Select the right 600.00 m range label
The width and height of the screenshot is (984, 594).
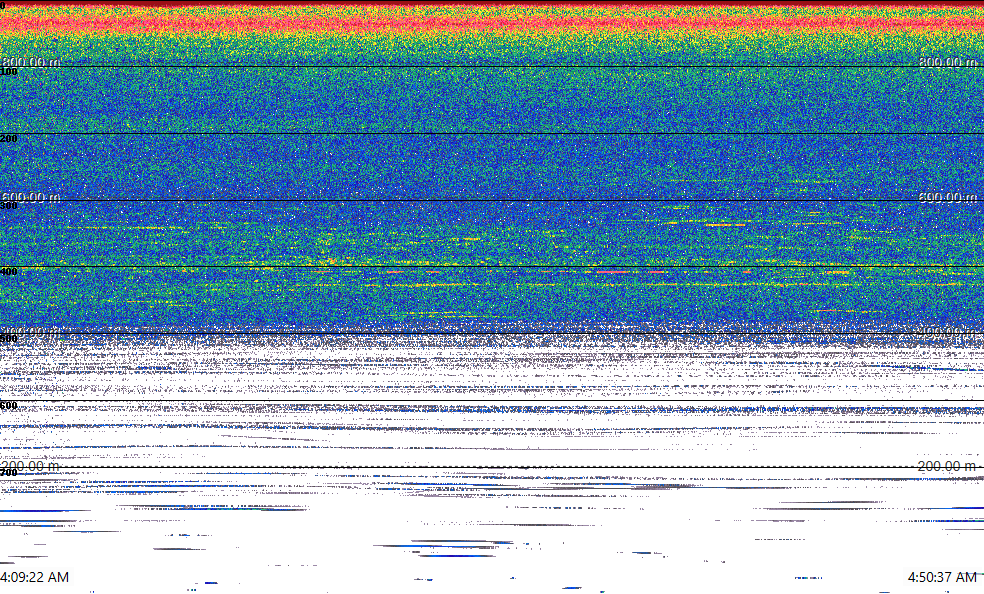coord(948,197)
